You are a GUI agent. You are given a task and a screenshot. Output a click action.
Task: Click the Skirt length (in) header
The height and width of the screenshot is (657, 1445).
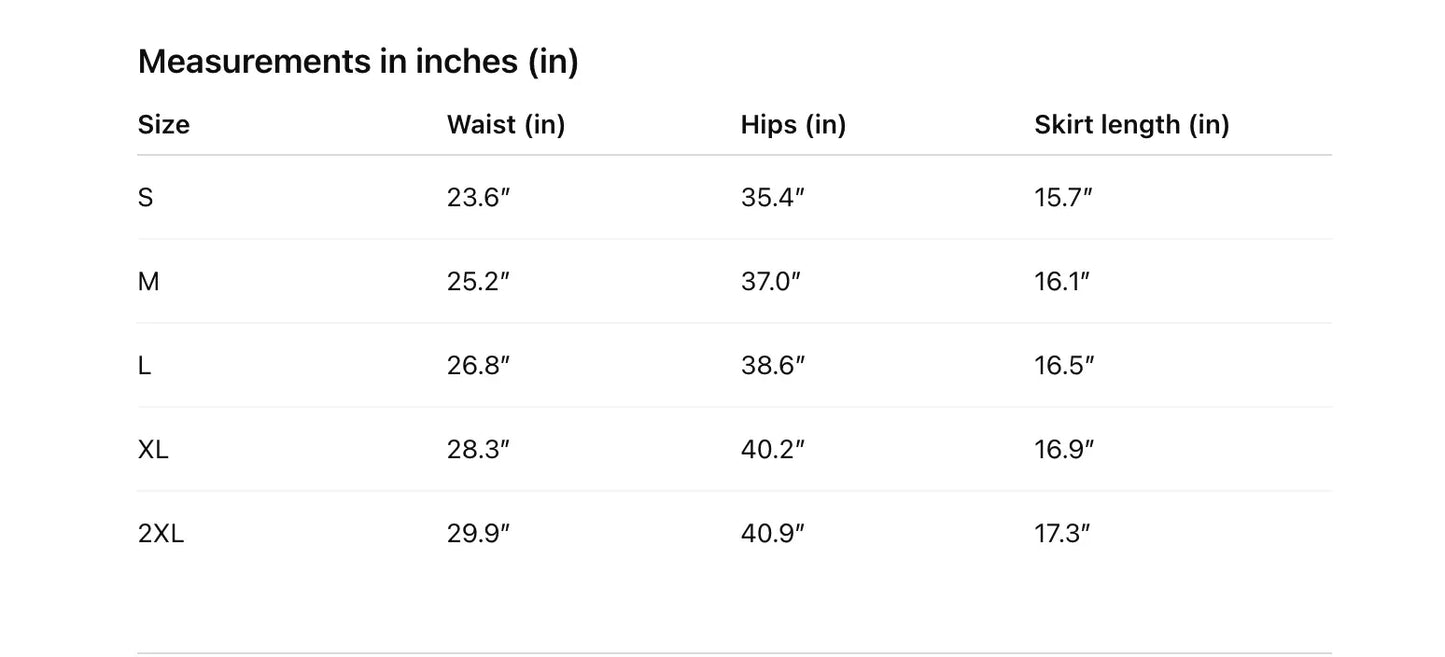coord(1131,125)
